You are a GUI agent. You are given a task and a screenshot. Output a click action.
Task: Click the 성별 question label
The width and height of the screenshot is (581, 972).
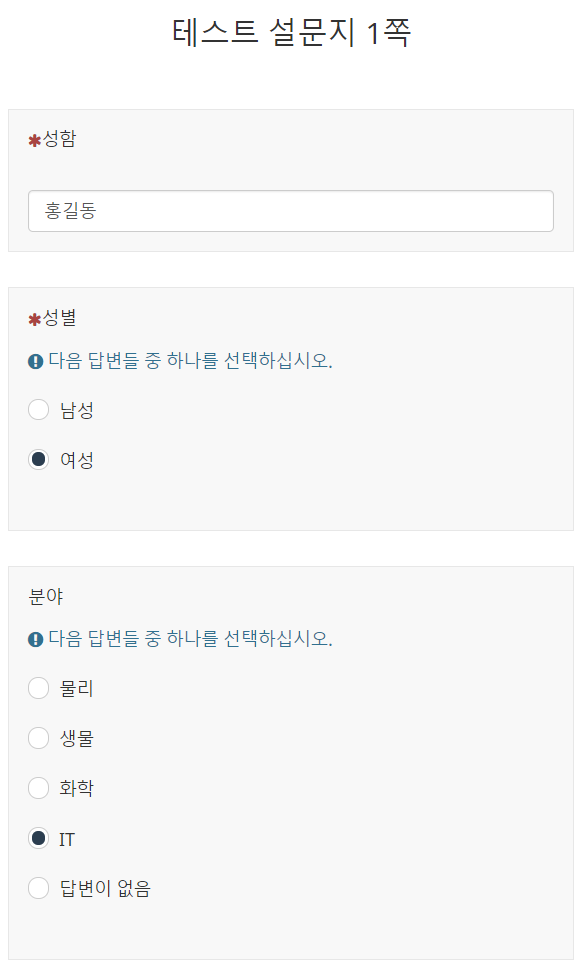[x=59, y=318]
